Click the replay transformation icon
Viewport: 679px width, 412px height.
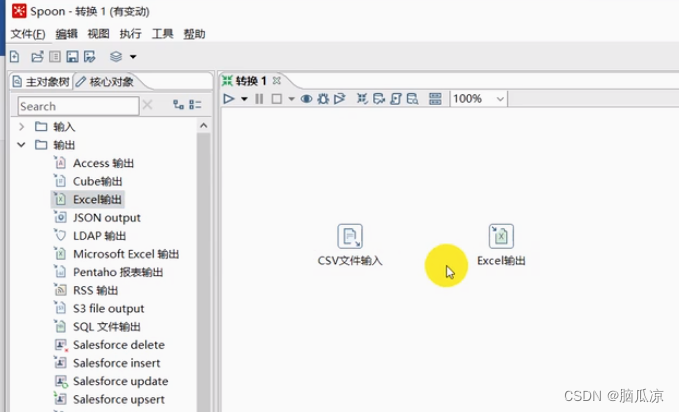[x=340, y=99]
